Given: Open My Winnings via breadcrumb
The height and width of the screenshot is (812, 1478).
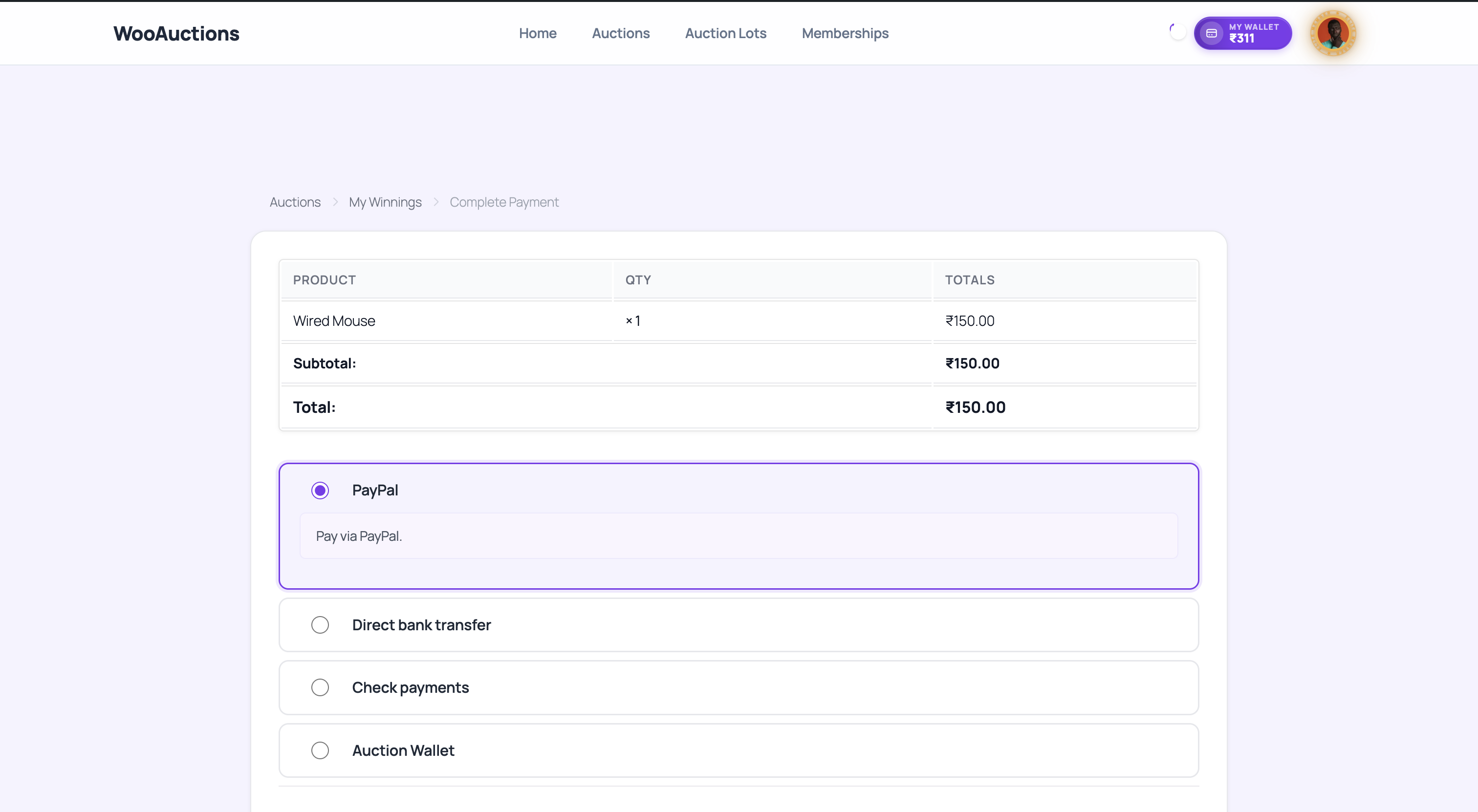Looking at the screenshot, I should pos(385,202).
